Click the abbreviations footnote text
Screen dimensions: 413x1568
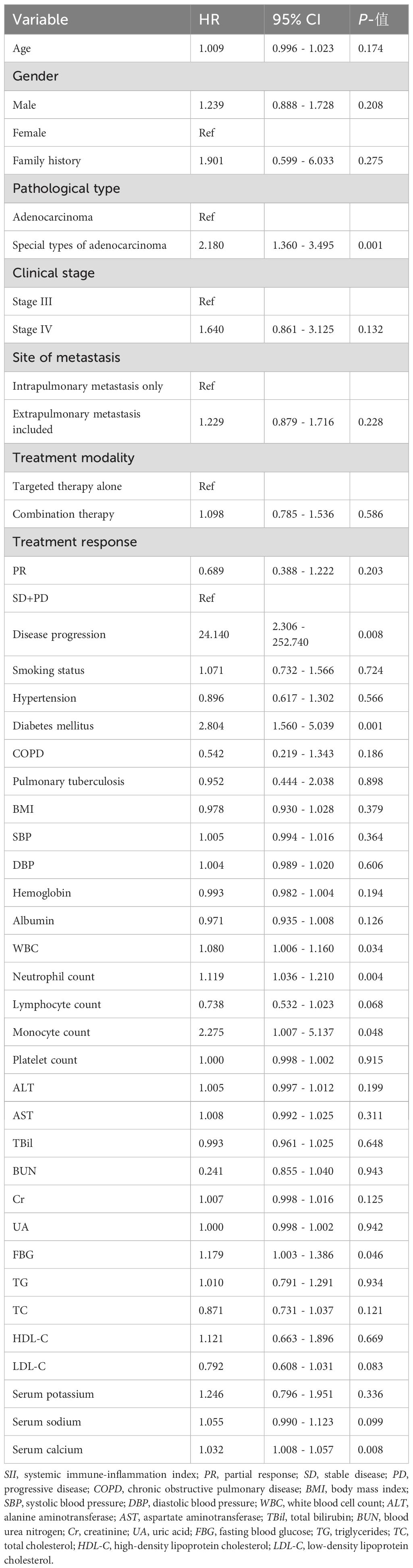click(206, 1516)
